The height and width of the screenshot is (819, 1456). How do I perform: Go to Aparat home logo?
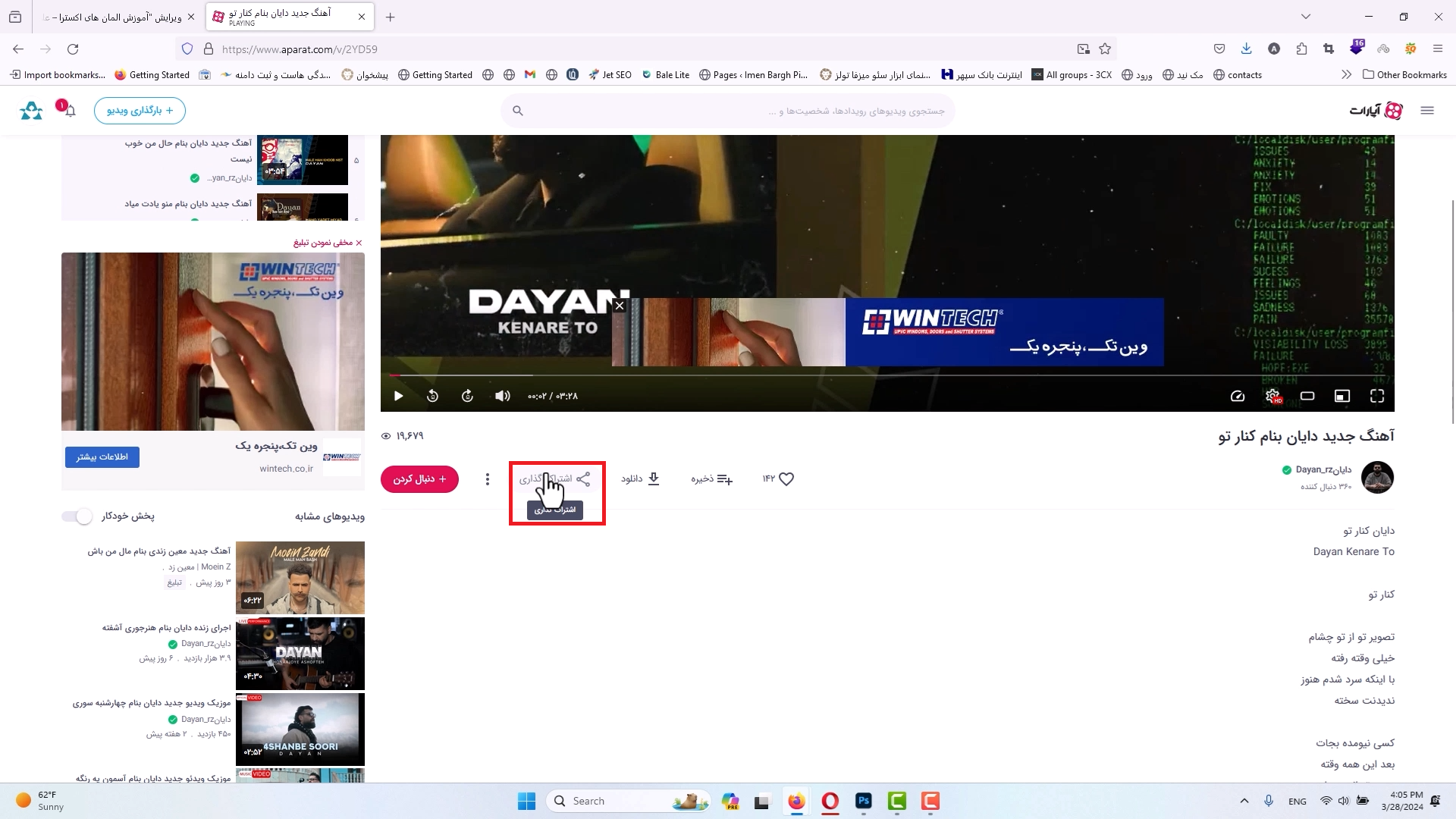click(1376, 111)
